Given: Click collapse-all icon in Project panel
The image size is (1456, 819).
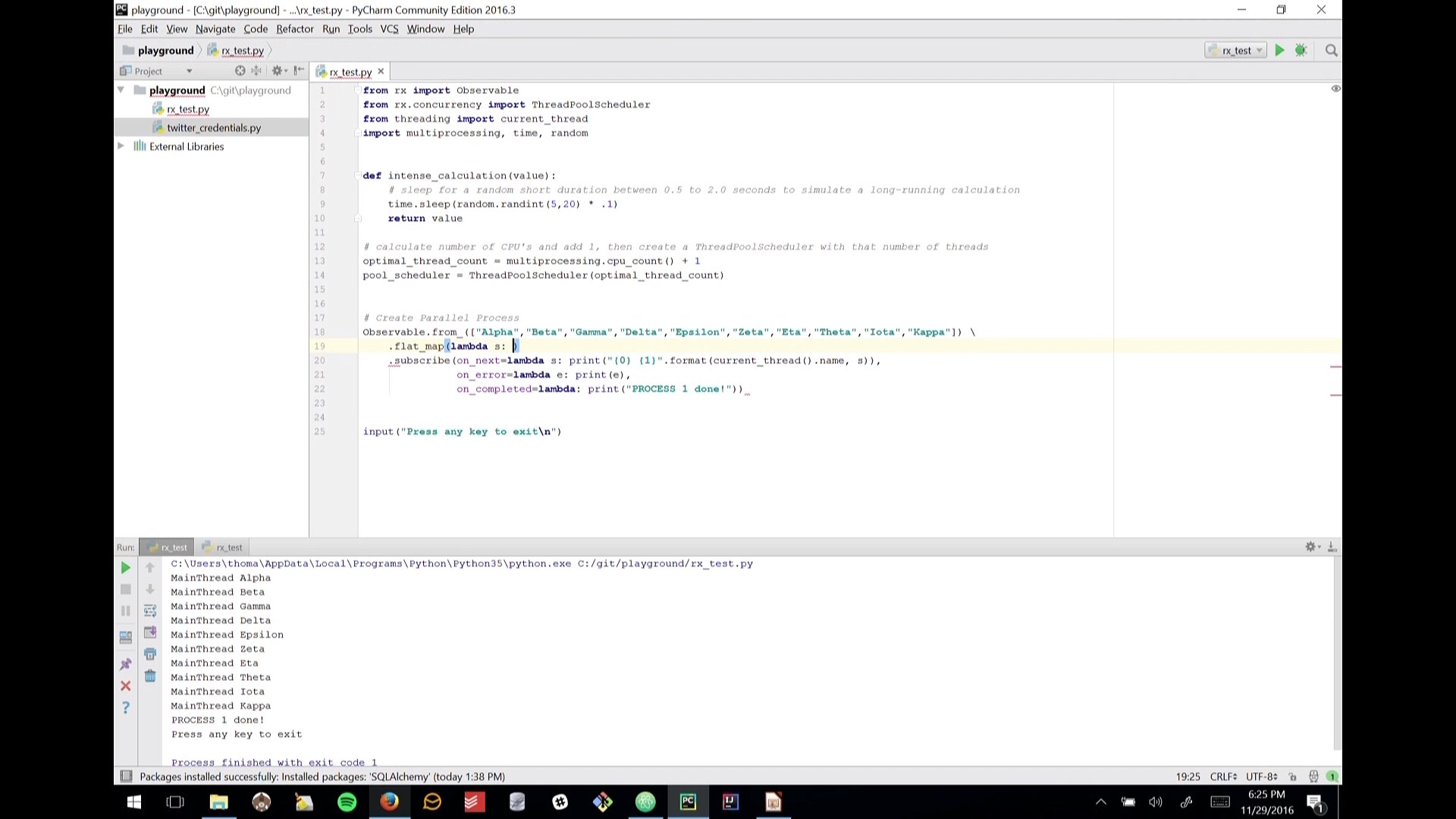Looking at the screenshot, I should coord(256,71).
